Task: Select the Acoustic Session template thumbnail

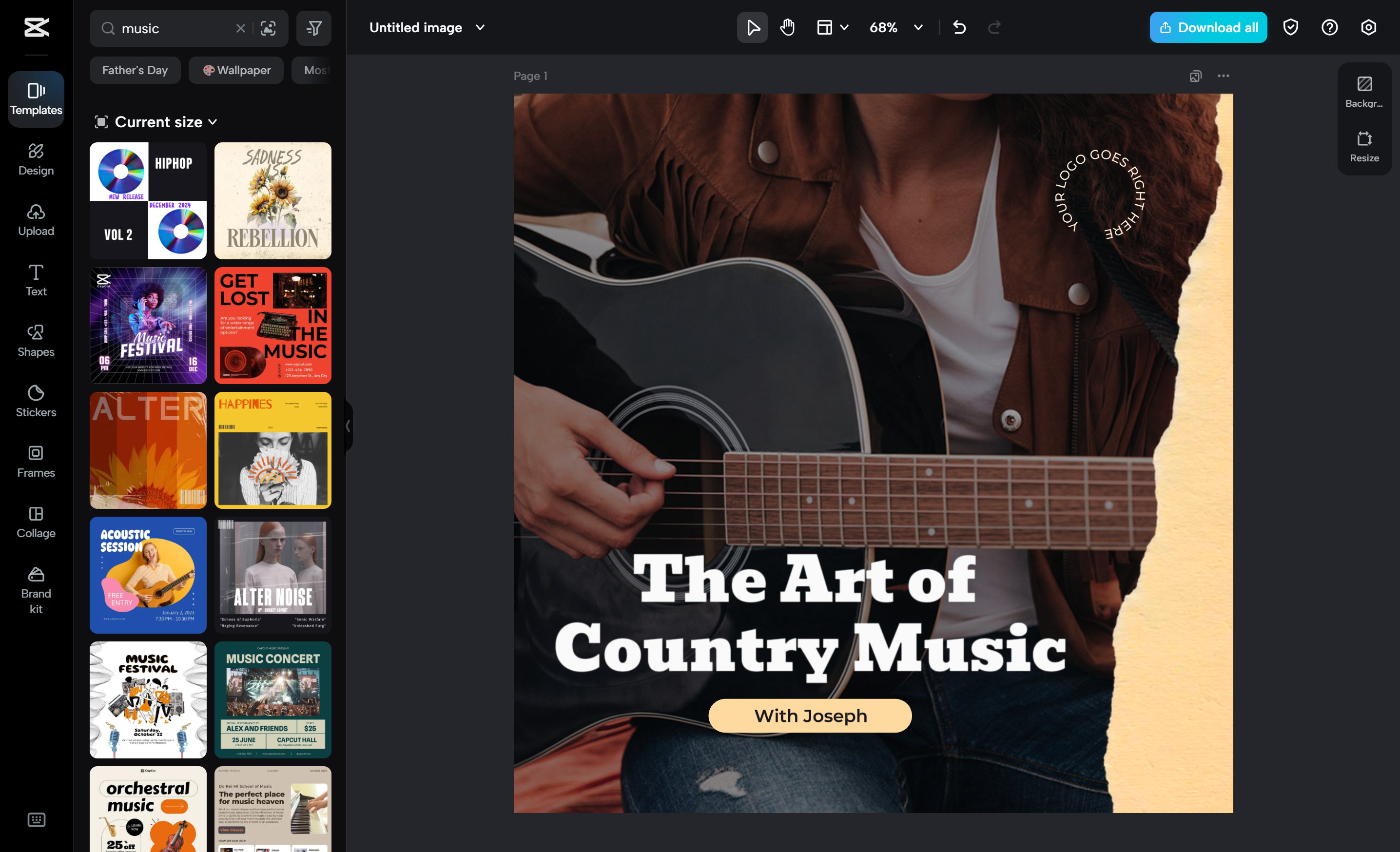Action: (147, 575)
